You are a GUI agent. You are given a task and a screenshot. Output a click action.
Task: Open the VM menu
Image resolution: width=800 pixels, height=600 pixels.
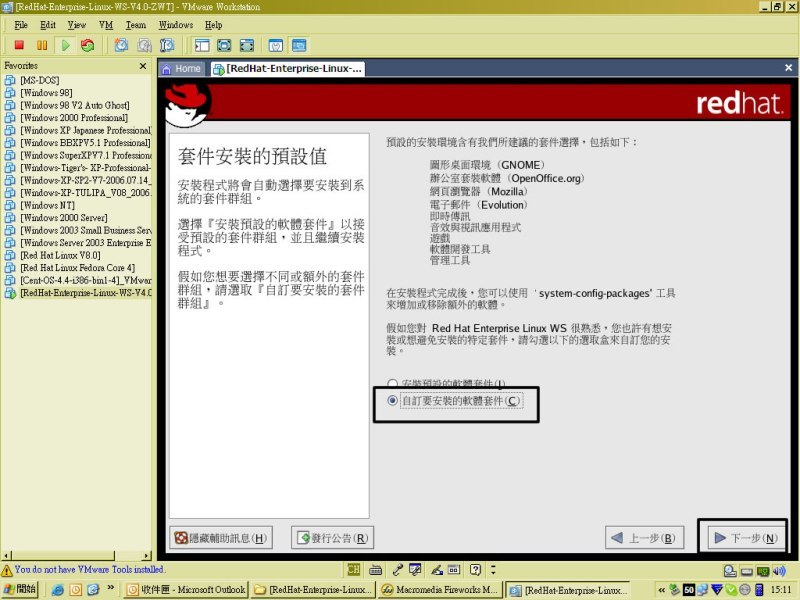106,25
